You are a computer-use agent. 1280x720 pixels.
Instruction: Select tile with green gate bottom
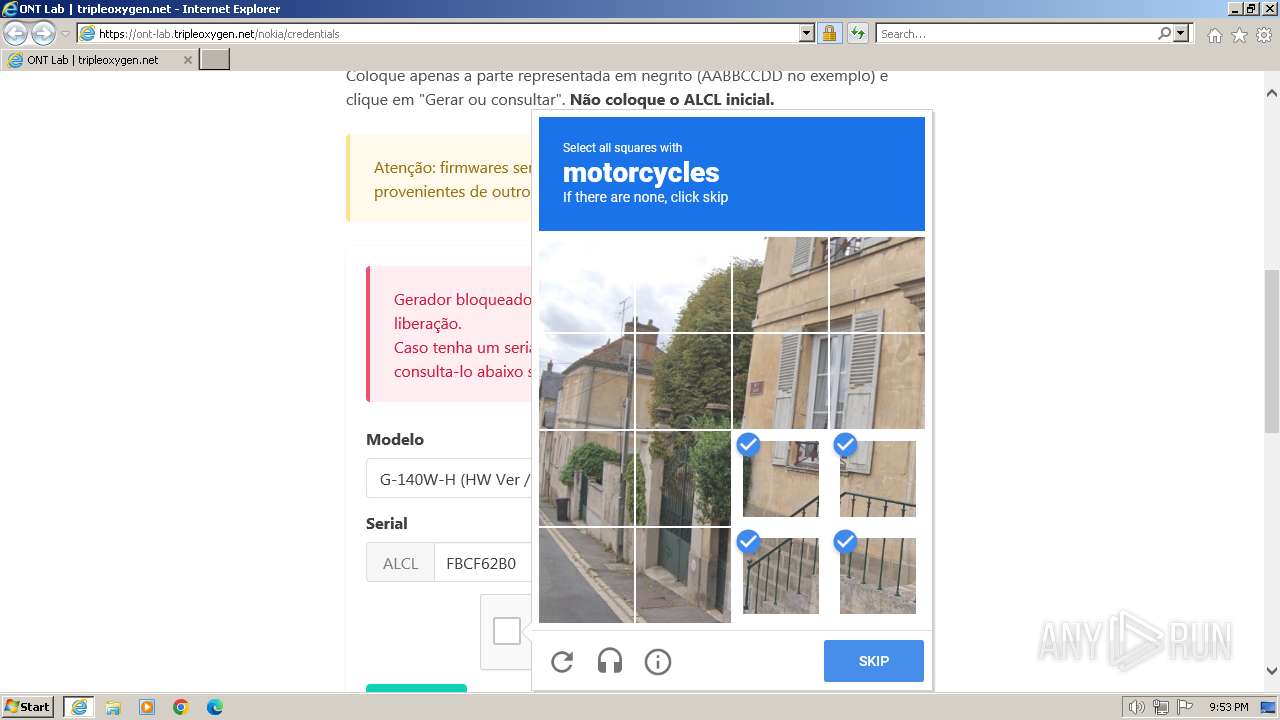pyautogui.click(x=683, y=575)
